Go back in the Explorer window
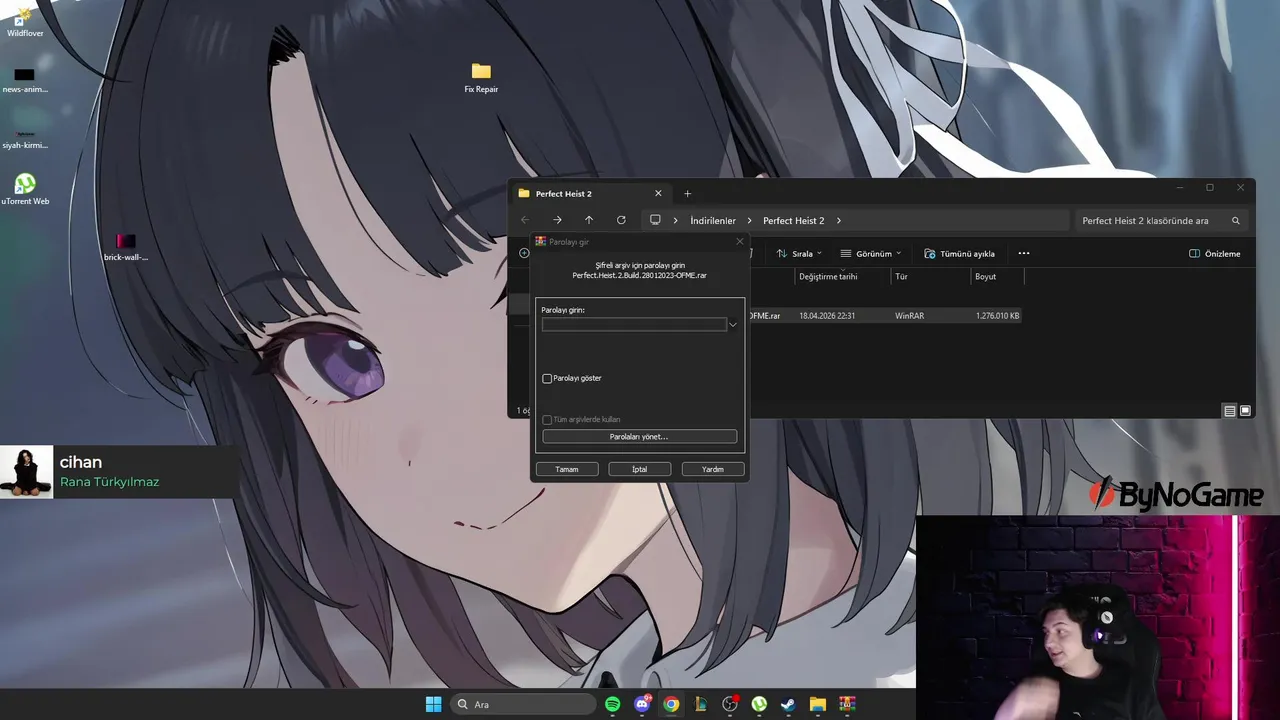 click(x=525, y=220)
